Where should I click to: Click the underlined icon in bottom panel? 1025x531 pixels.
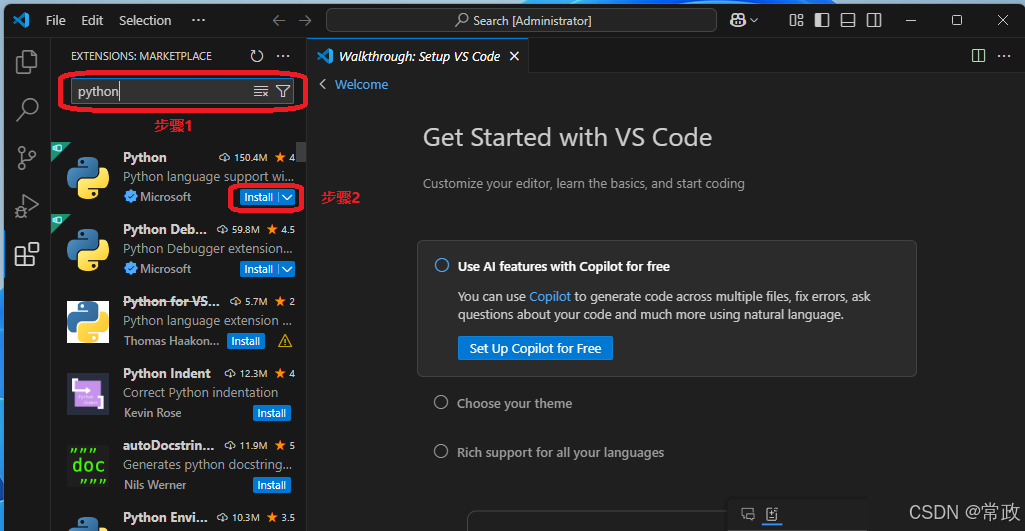[772, 514]
